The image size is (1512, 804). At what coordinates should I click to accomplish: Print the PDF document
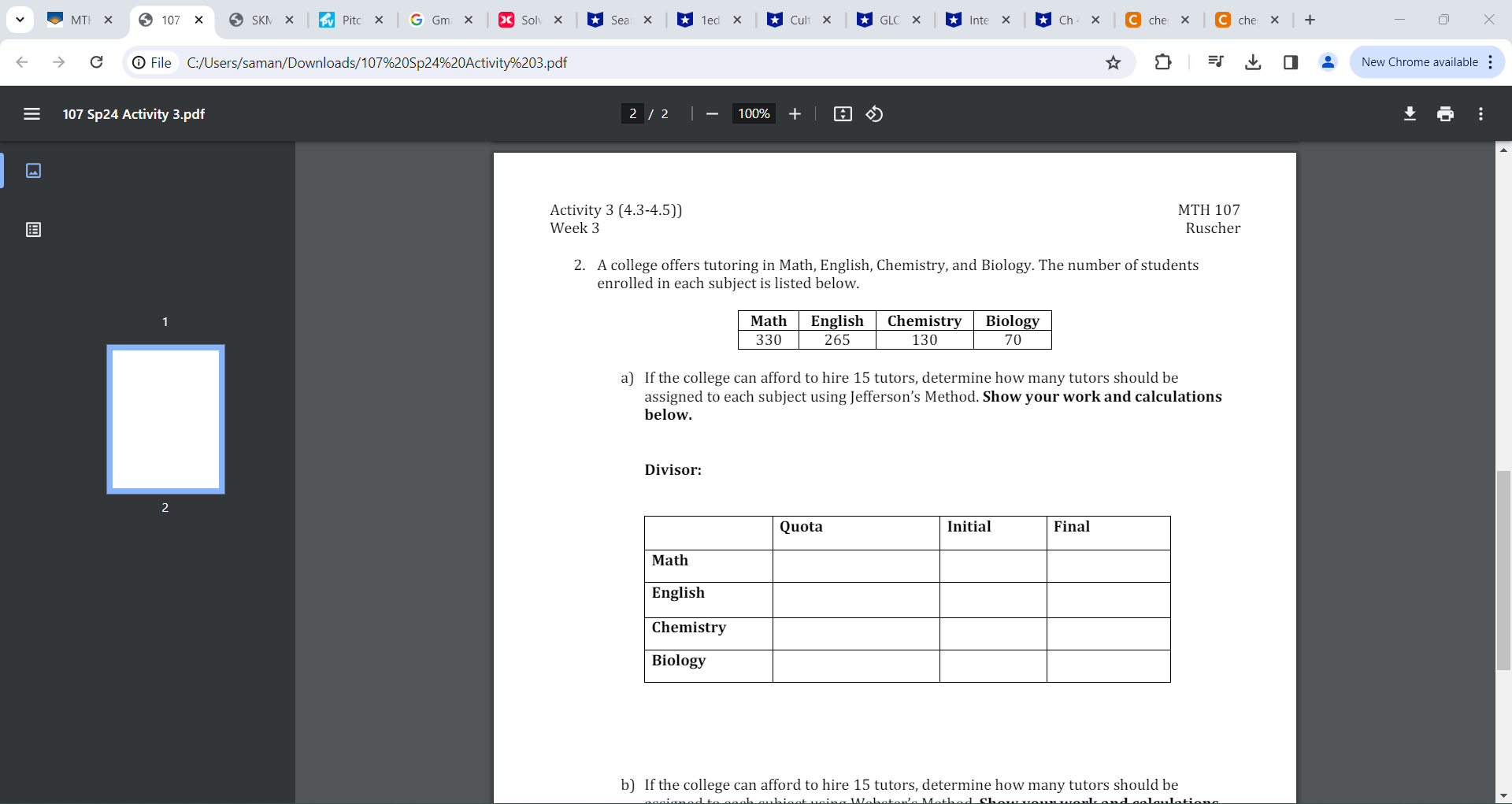1445,113
